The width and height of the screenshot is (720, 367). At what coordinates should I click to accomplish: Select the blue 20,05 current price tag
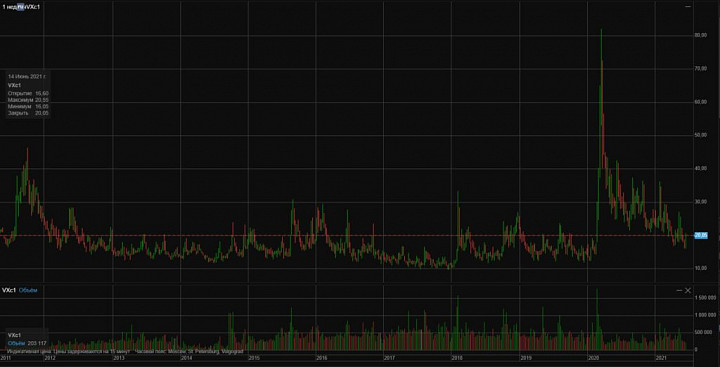pos(701,235)
